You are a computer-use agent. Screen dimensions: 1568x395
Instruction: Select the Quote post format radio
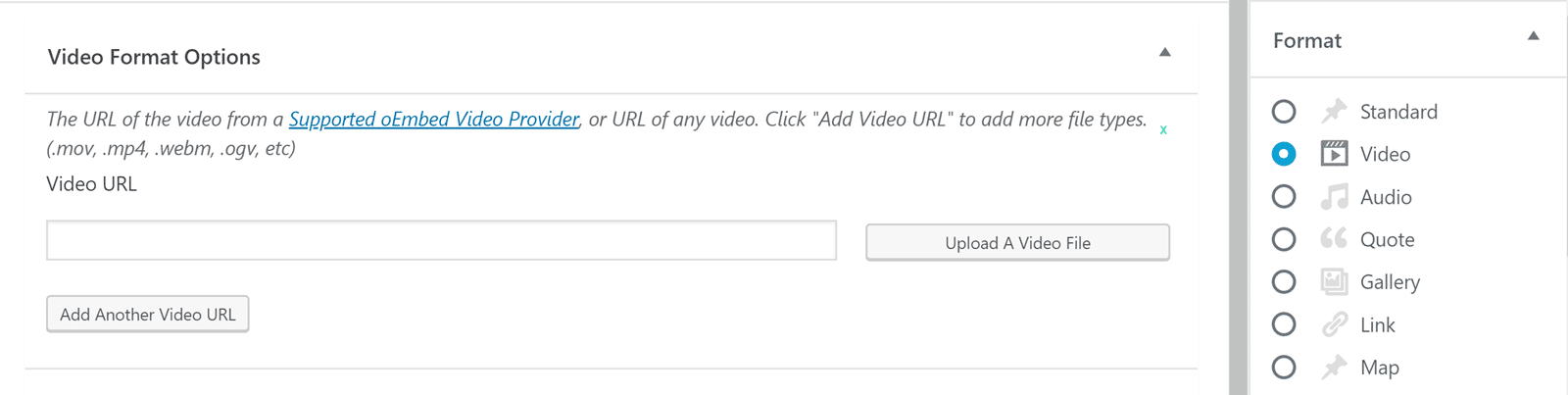[x=1284, y=239]
